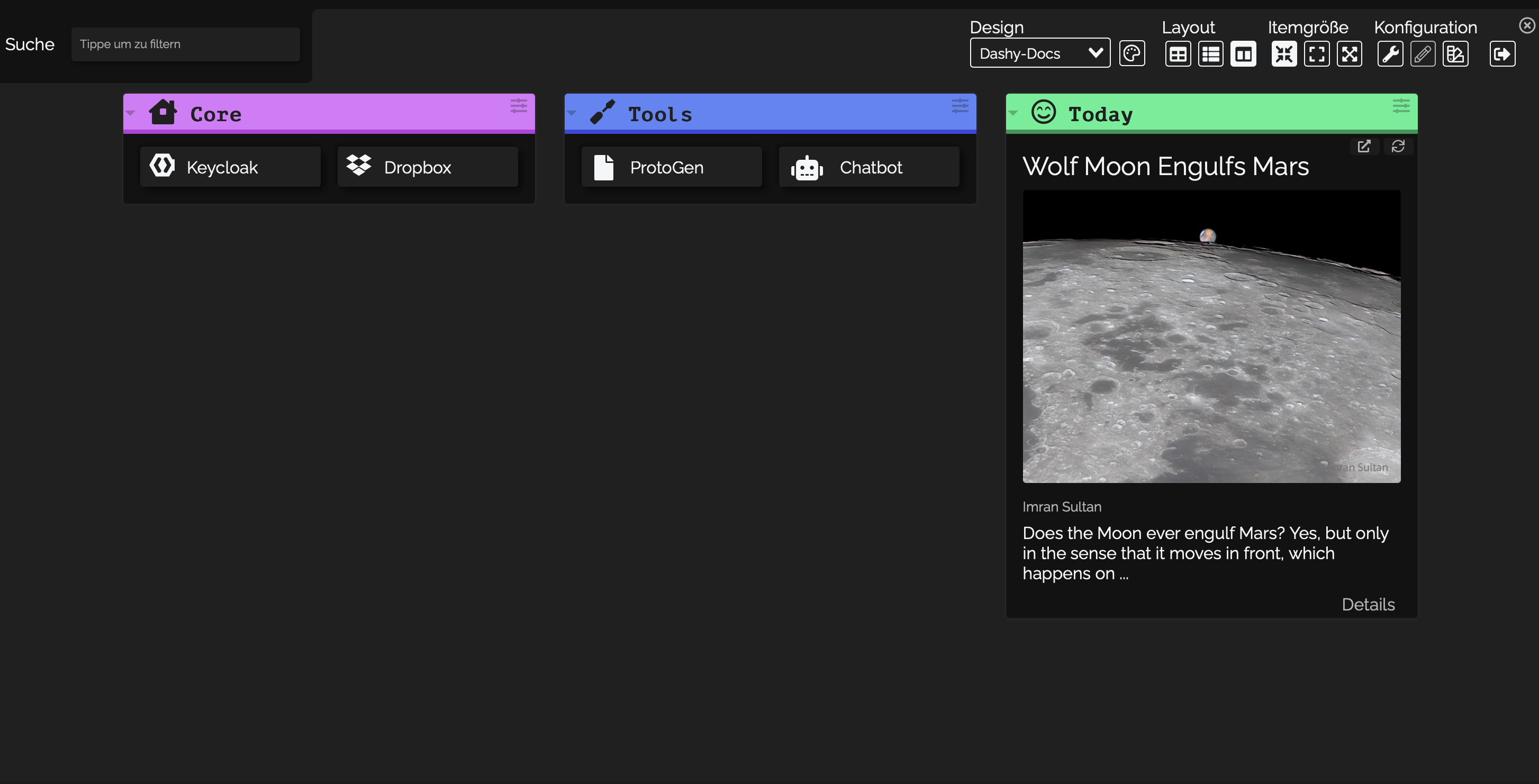Collapse the Today section

click(x=1012, y=113)
